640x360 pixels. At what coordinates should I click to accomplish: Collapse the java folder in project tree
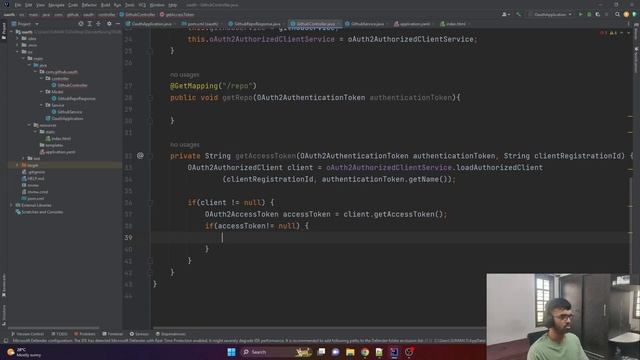coord(29,65)
